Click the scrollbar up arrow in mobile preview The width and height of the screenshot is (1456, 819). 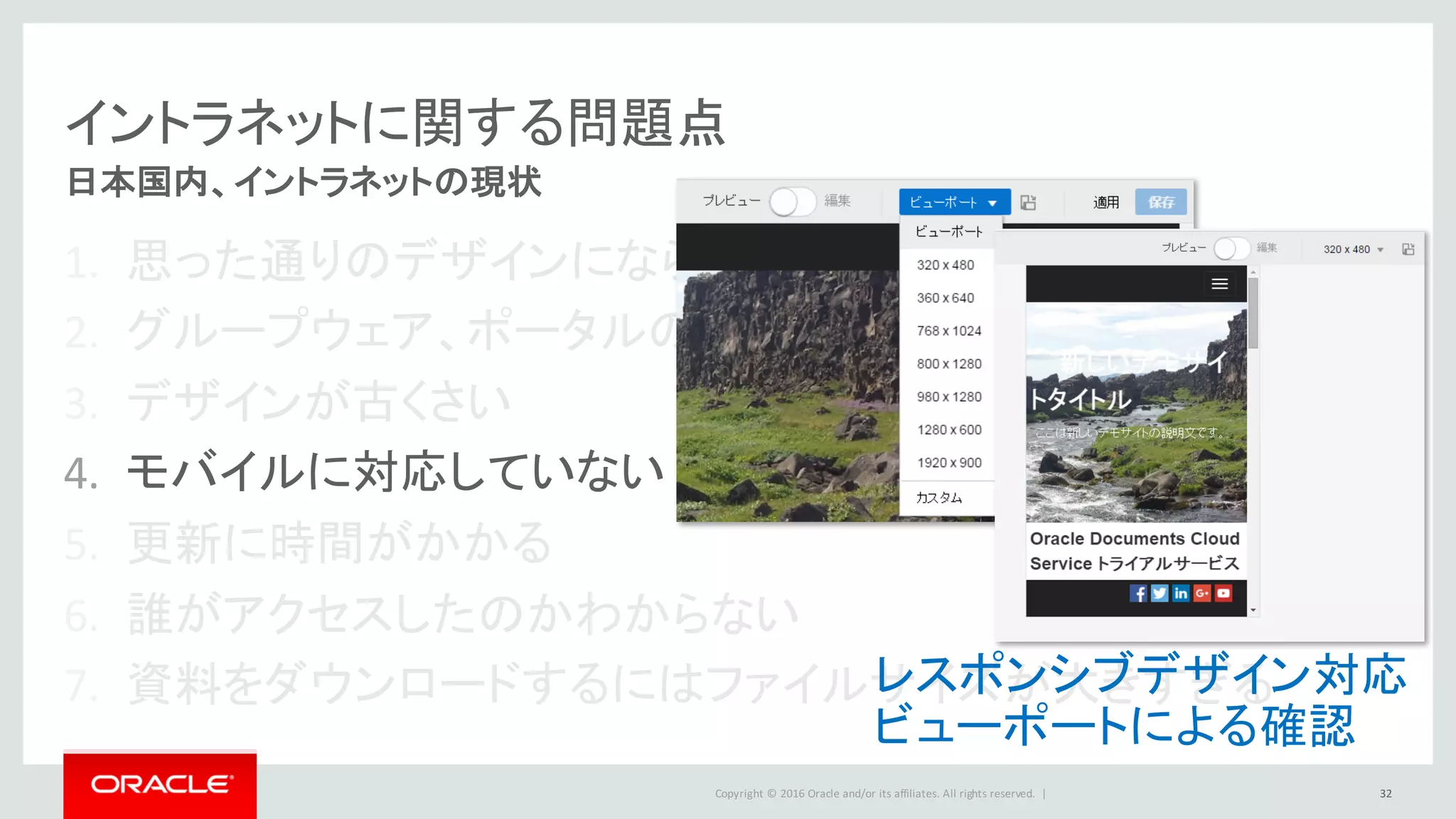[x=1253, y=272]
